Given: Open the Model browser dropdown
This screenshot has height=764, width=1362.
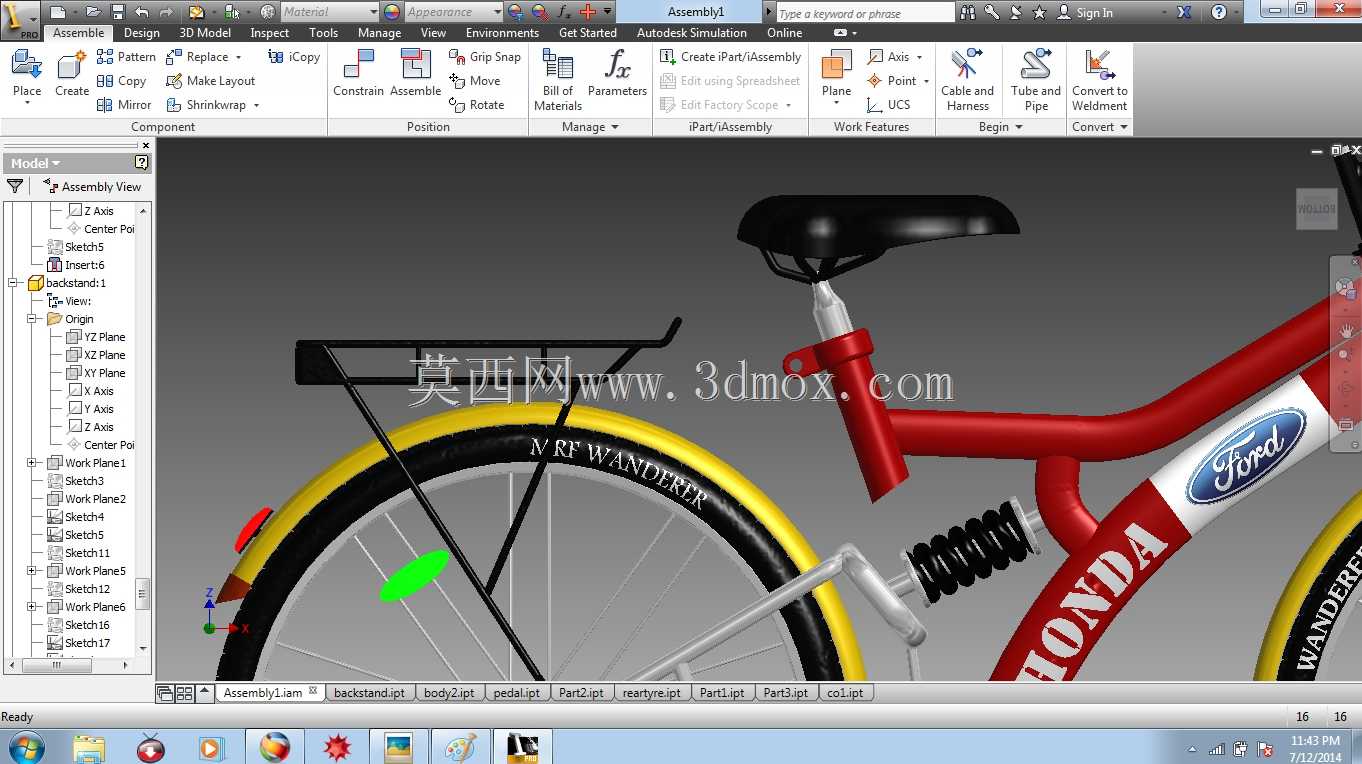Looking at the screenshot, I should 36,163.
